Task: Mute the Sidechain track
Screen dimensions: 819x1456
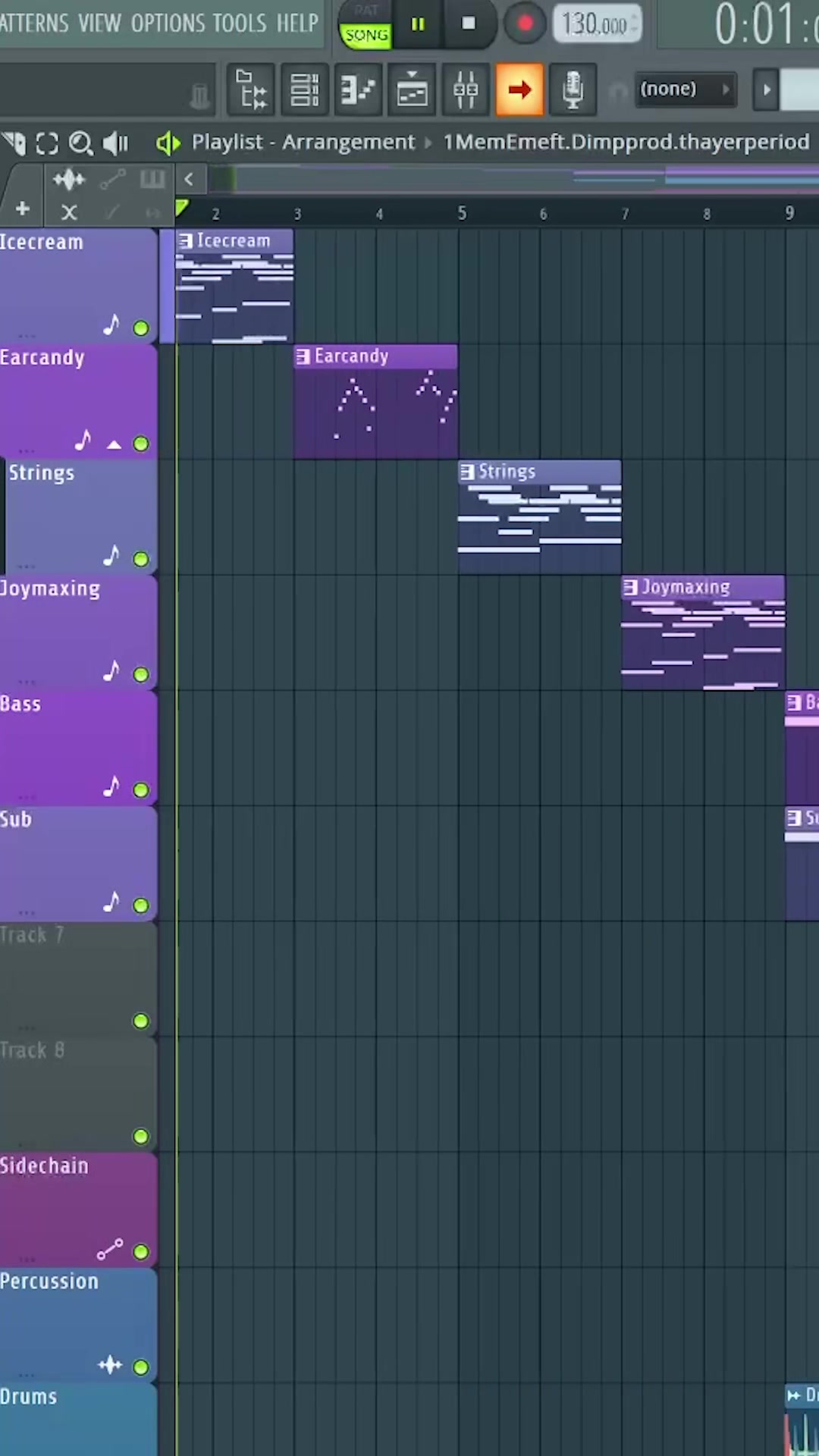Action: click(x=140, y=1251)
